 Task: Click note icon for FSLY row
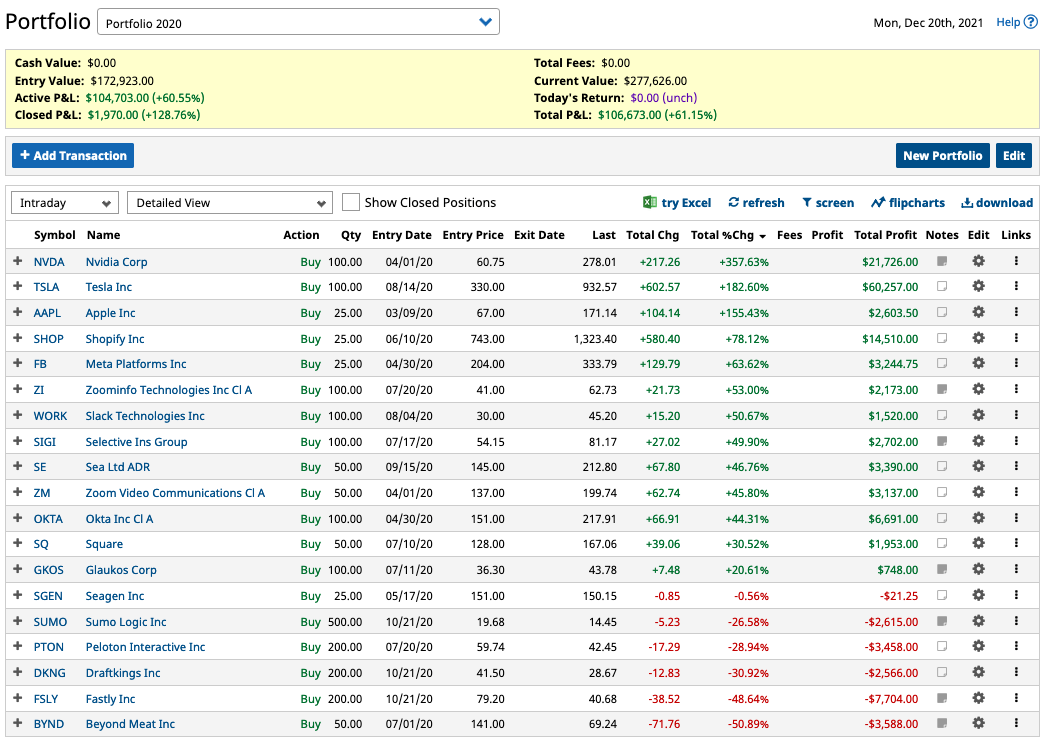[x=942, y=698]
